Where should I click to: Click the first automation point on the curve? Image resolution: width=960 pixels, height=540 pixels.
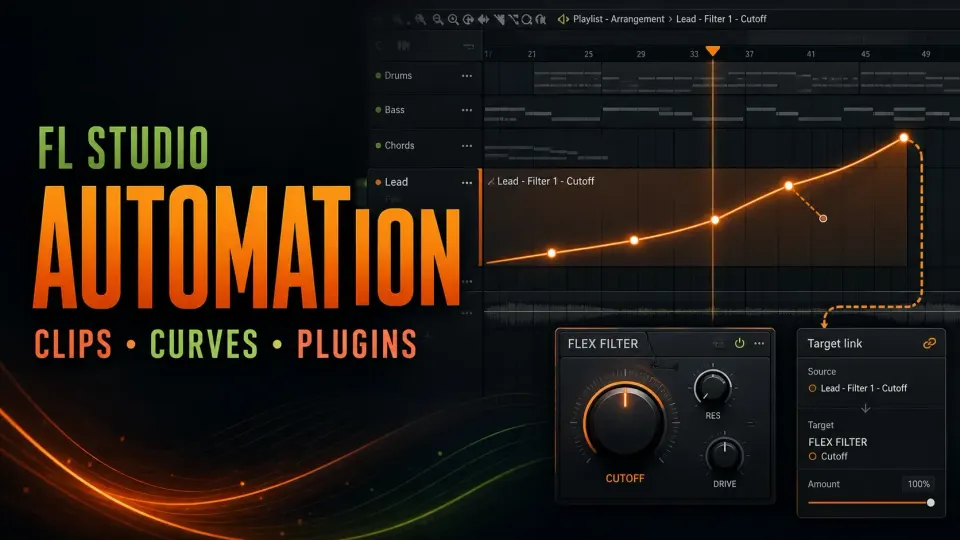[x=552, y=253]
